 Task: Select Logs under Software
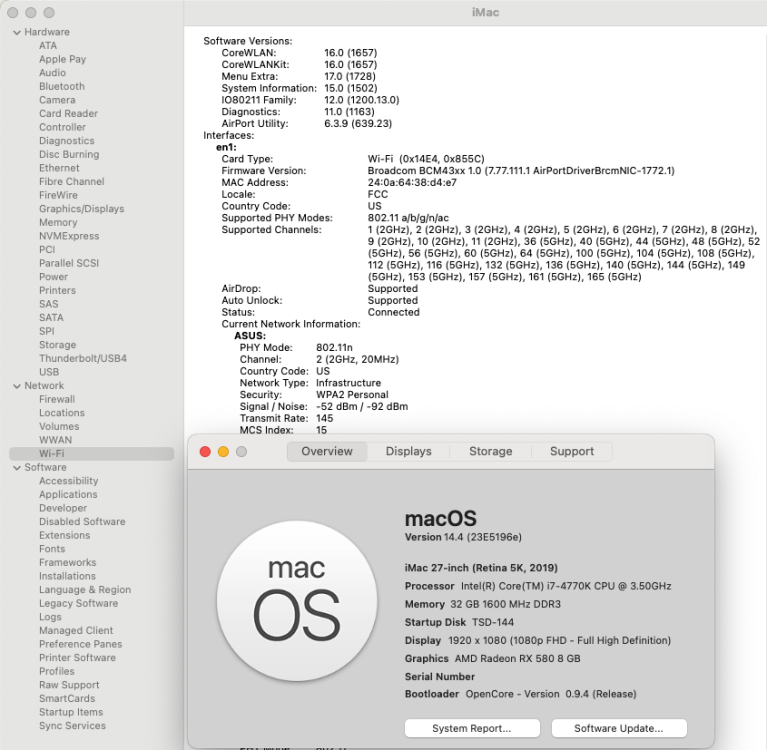[50, 617]
